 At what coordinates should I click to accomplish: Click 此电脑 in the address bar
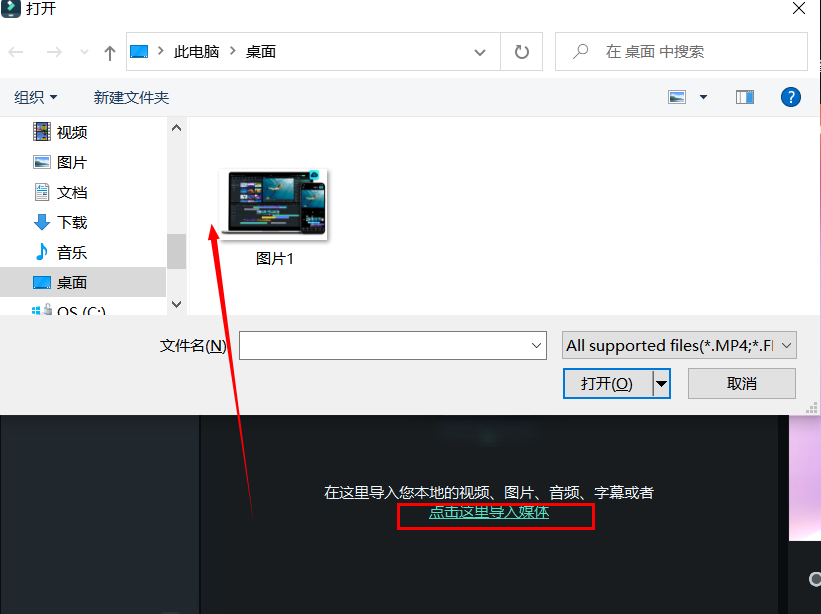click(197, 51)
